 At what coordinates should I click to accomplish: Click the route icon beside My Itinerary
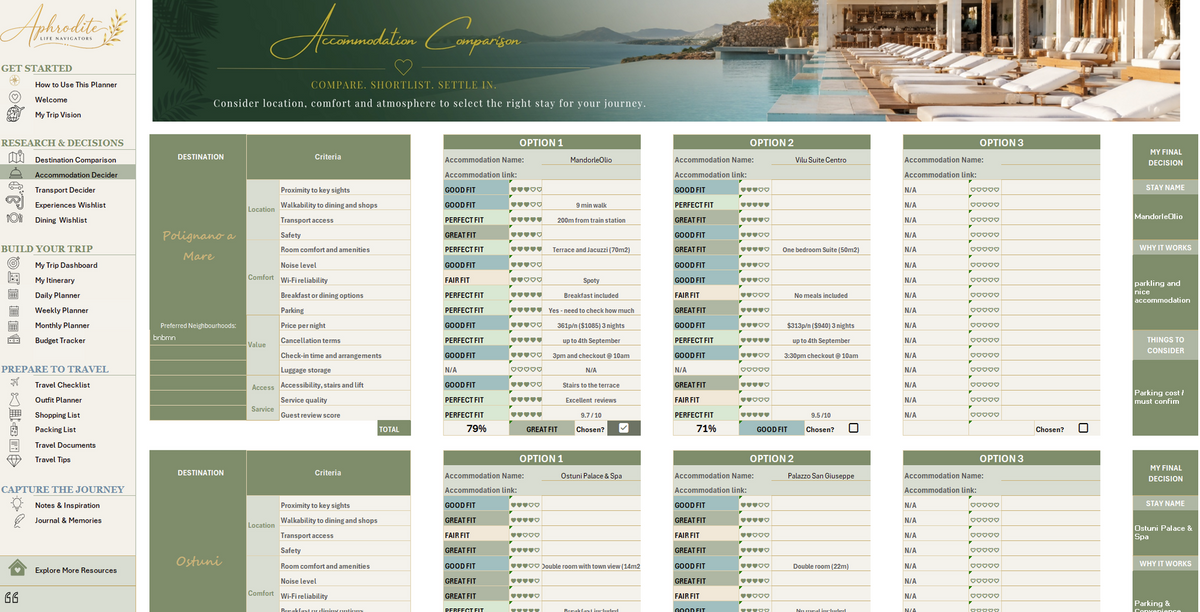pos(14,279)
